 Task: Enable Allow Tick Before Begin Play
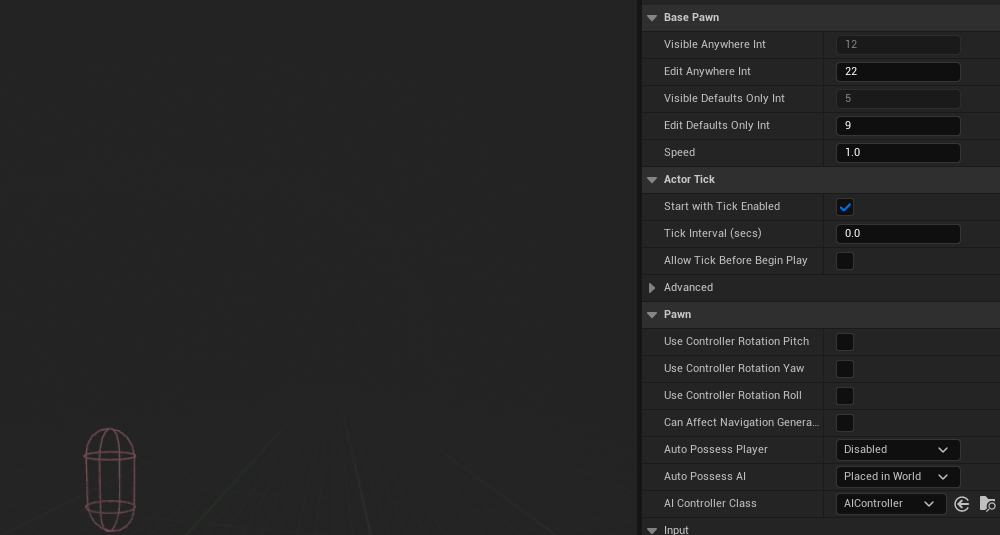(x=845, y=261)
